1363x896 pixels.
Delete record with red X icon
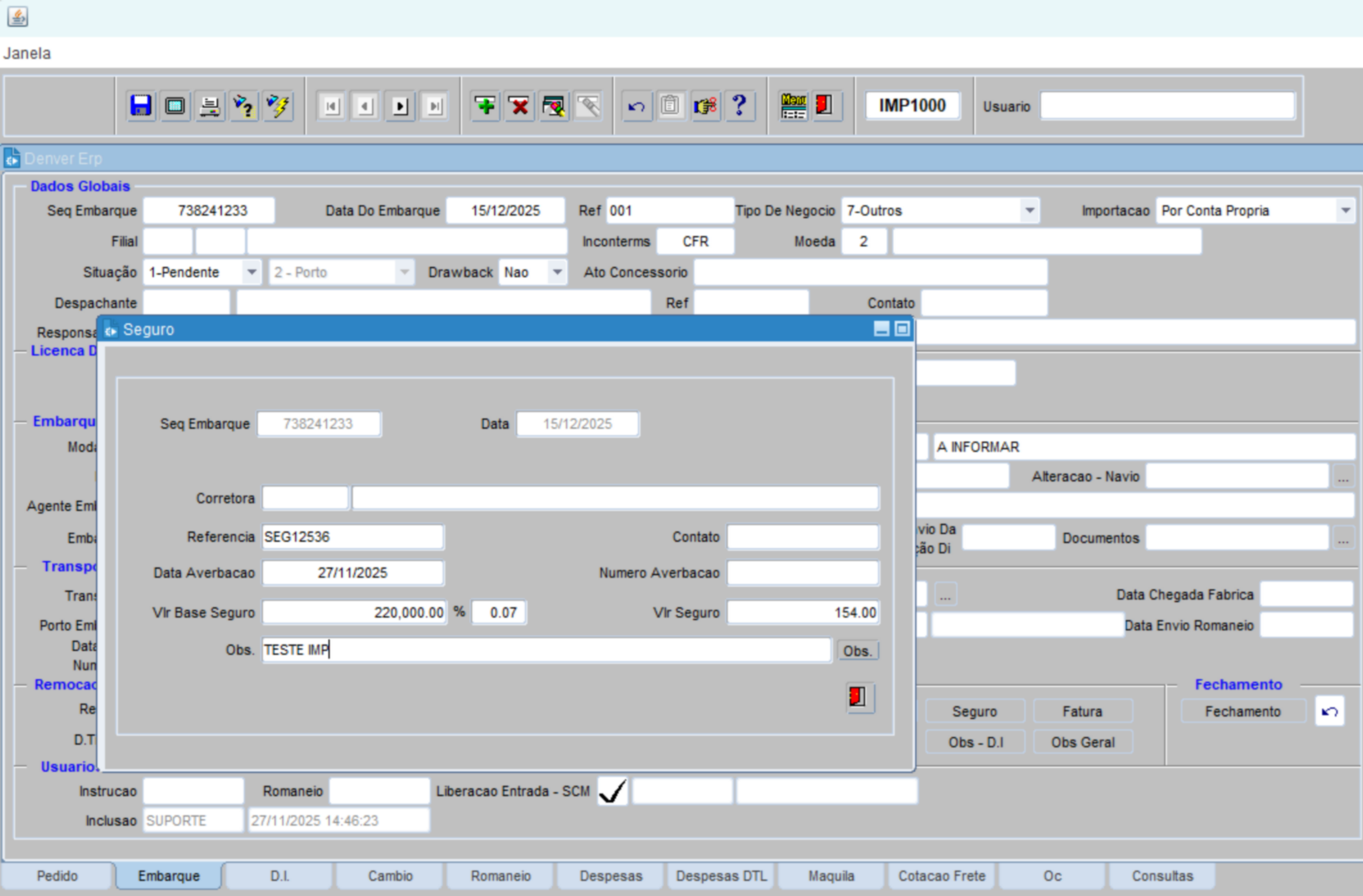click(x=520, y=105)
